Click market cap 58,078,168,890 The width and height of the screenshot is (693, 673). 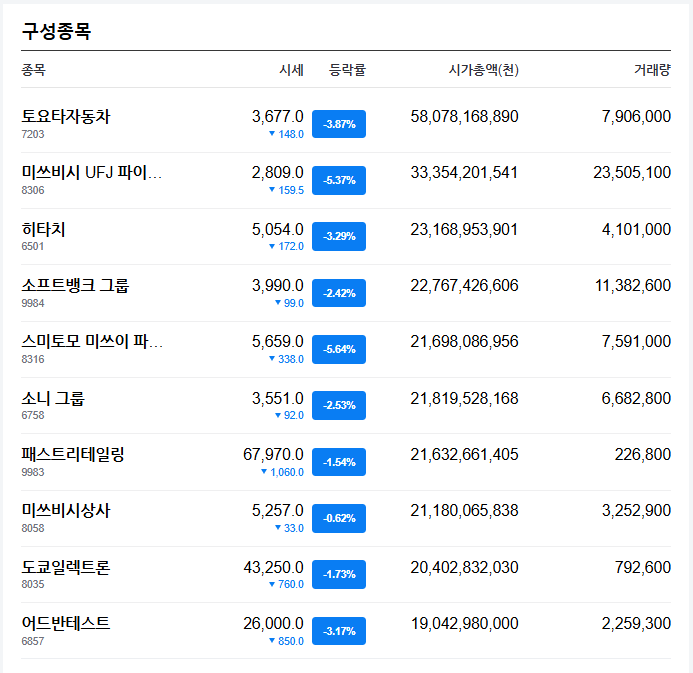(x=464, y=117)
